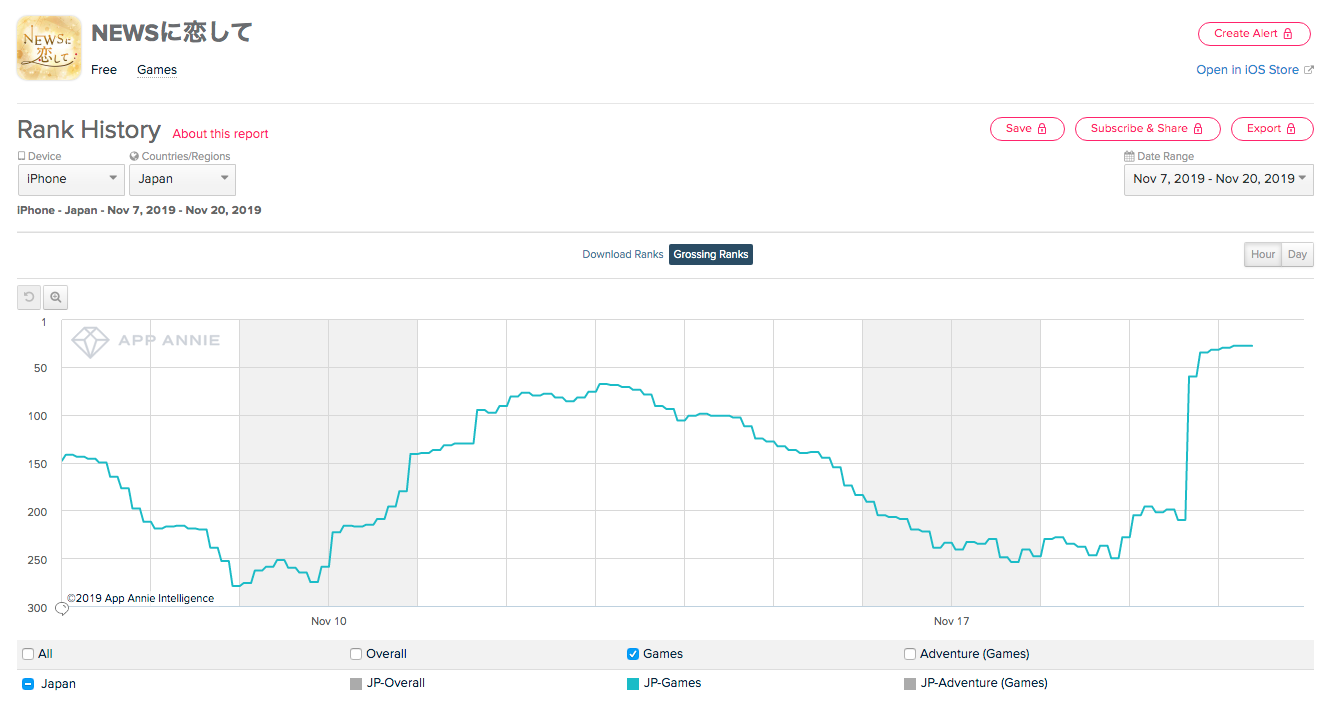
Task: Open the About this report link
Action: [x=221, y=134]
